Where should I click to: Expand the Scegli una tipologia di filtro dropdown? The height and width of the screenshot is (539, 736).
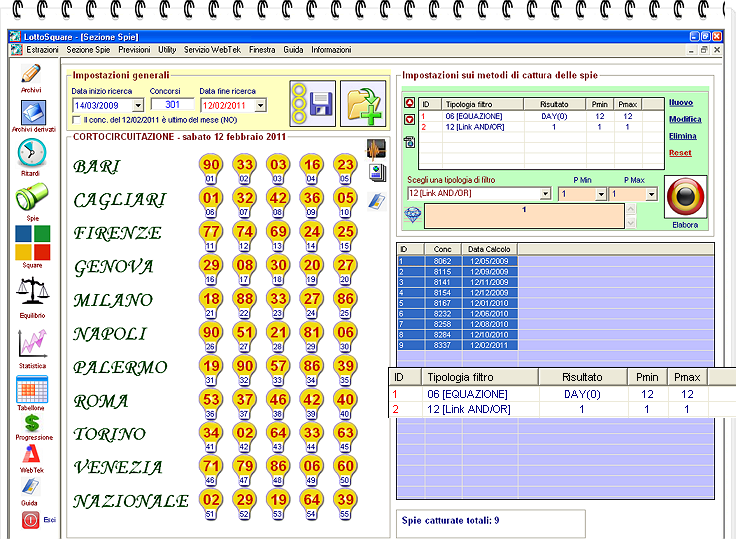click(545, 193)
